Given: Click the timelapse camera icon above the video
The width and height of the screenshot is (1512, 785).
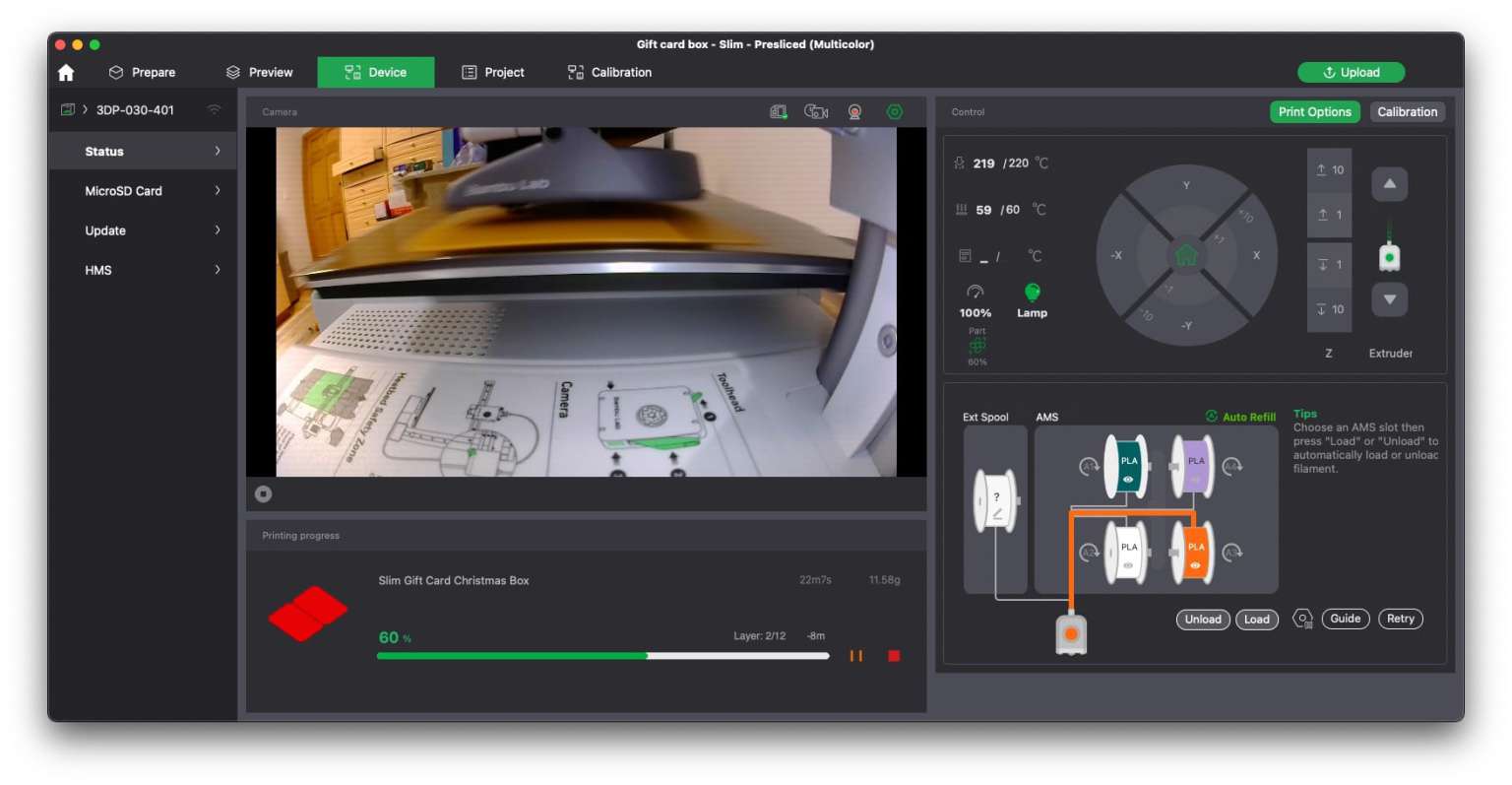Looking at the screenshot, I should (816, 112).
